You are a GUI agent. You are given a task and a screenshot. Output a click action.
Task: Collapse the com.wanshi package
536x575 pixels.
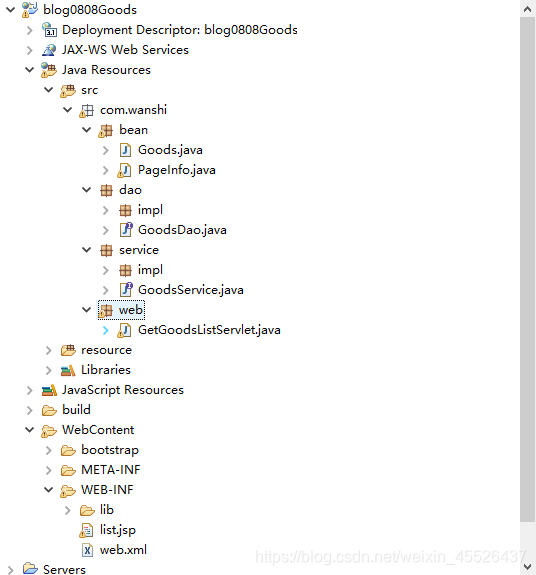(x=67, y=110)
